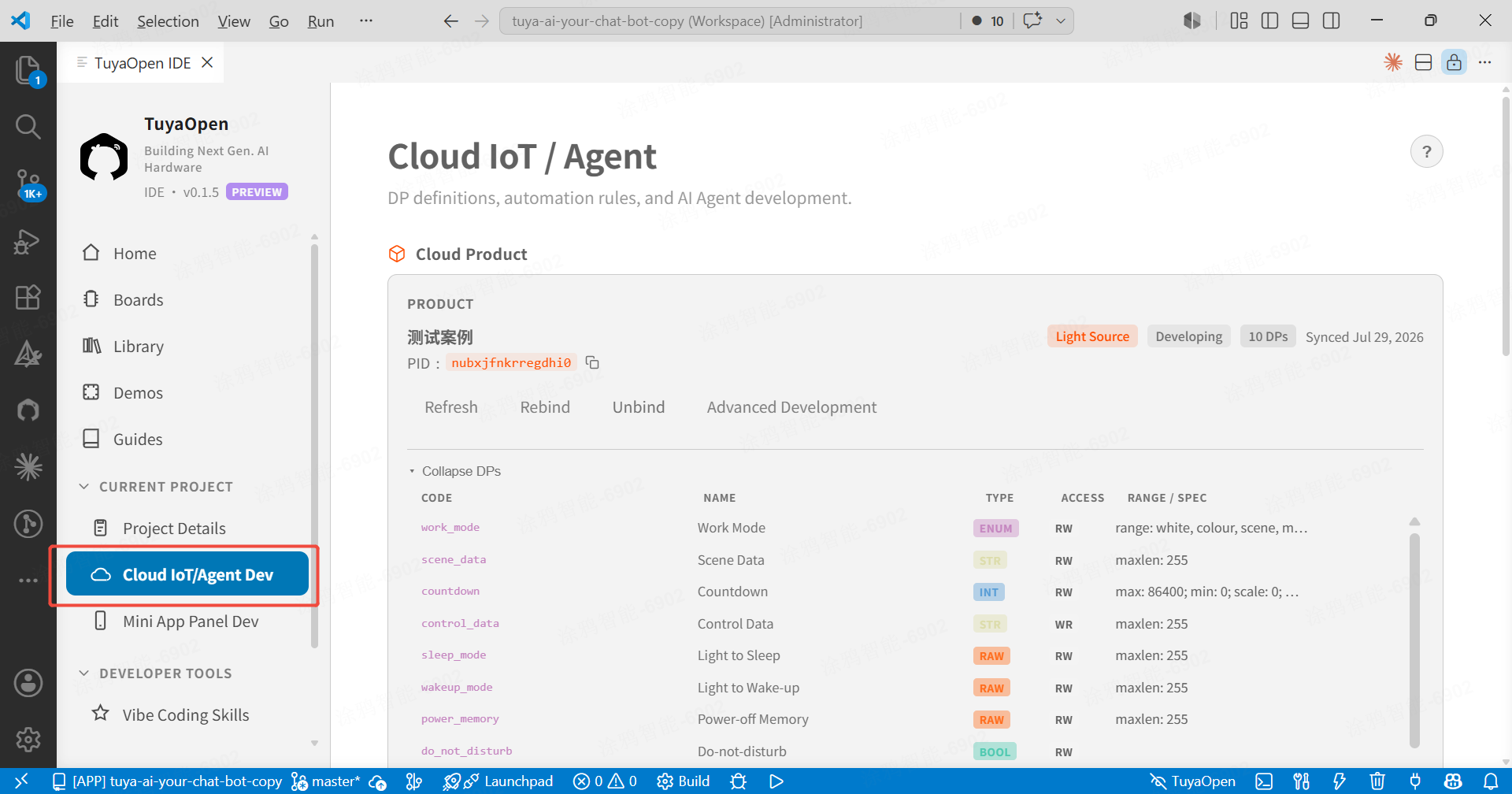Click the debug bug icon in status bar
The image size is (1512, 794).
pos(738,781)
